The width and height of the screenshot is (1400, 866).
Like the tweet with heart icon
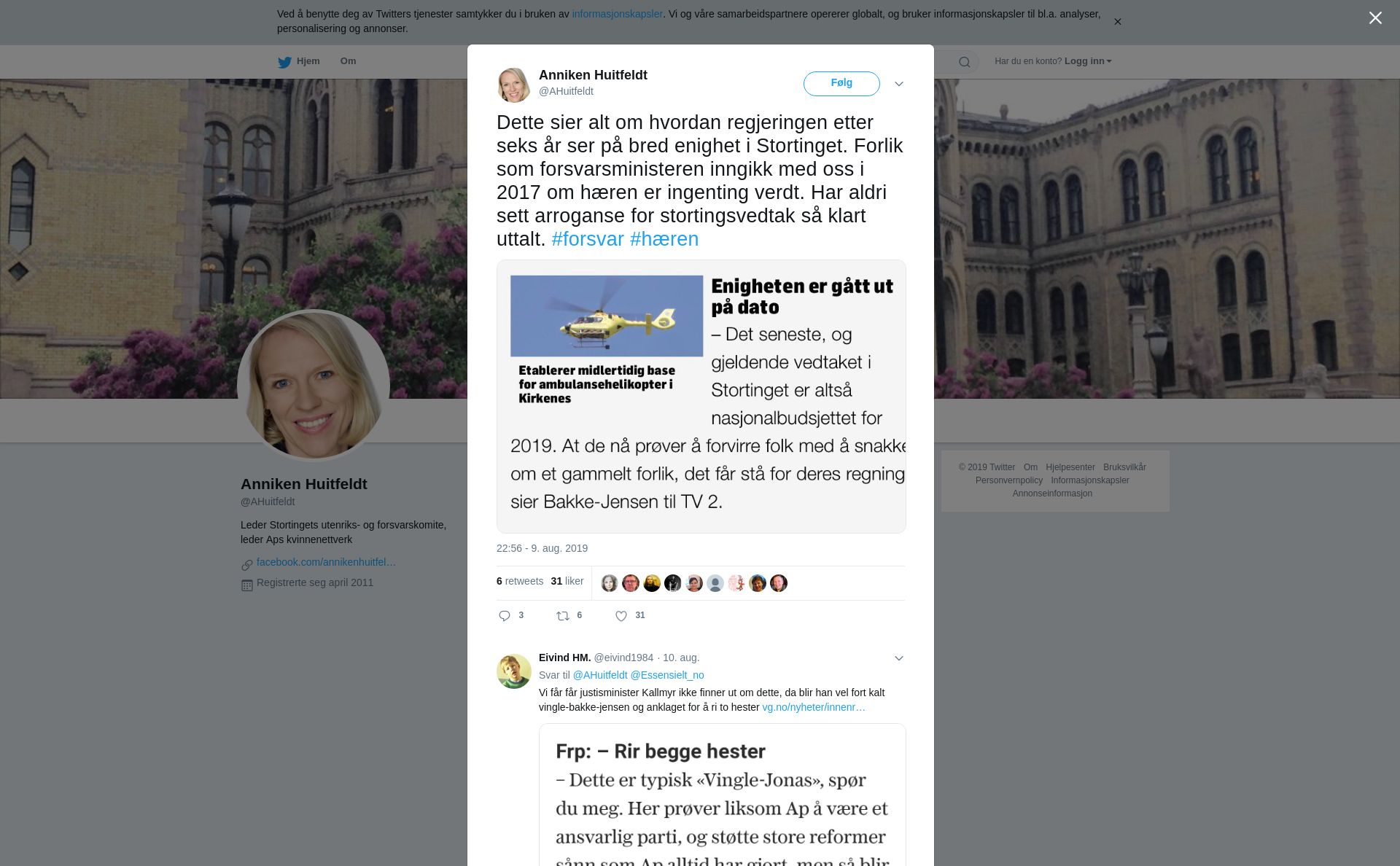621,616
